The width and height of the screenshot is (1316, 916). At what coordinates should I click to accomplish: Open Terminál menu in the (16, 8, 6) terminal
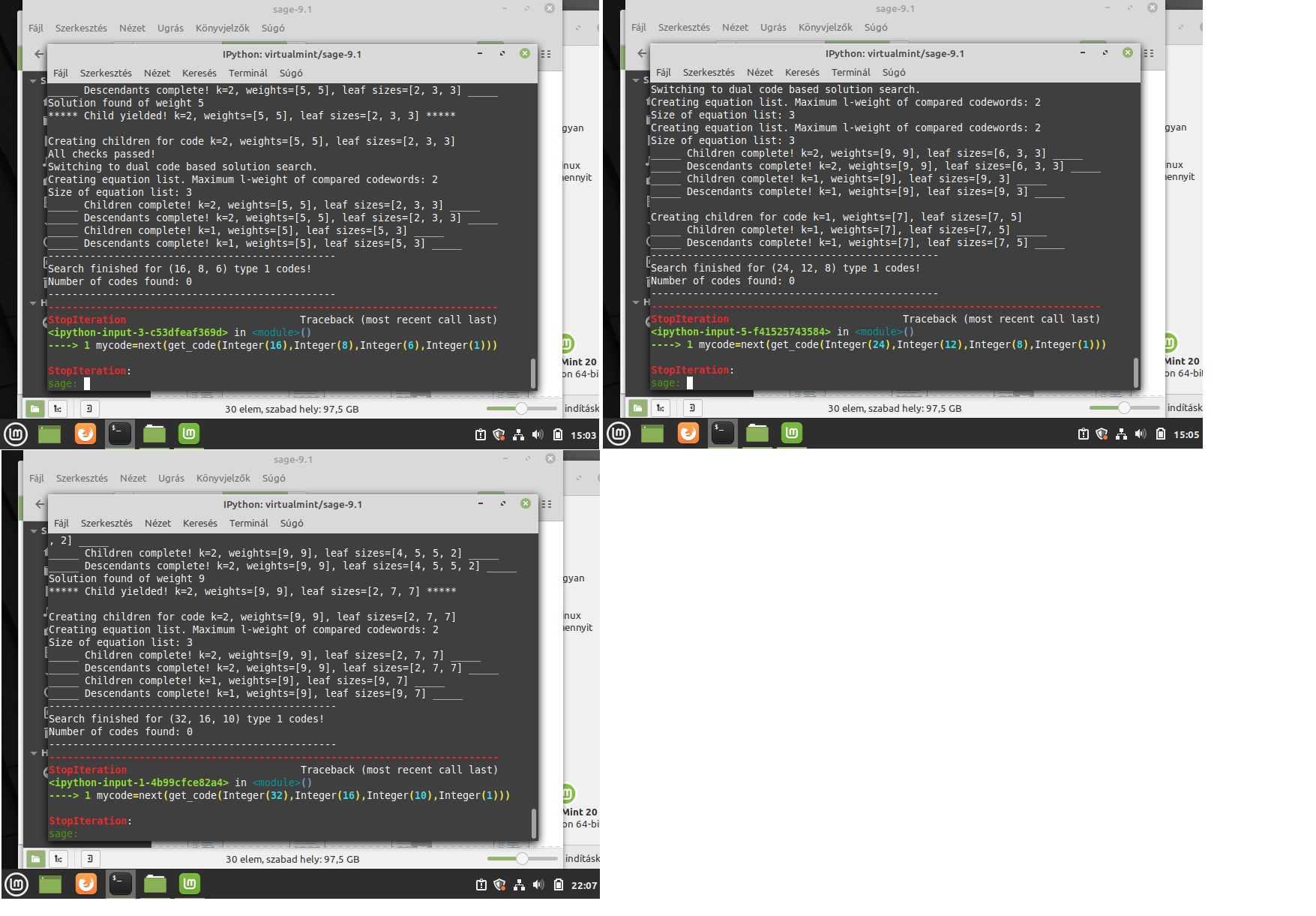(x=247, y=73)
